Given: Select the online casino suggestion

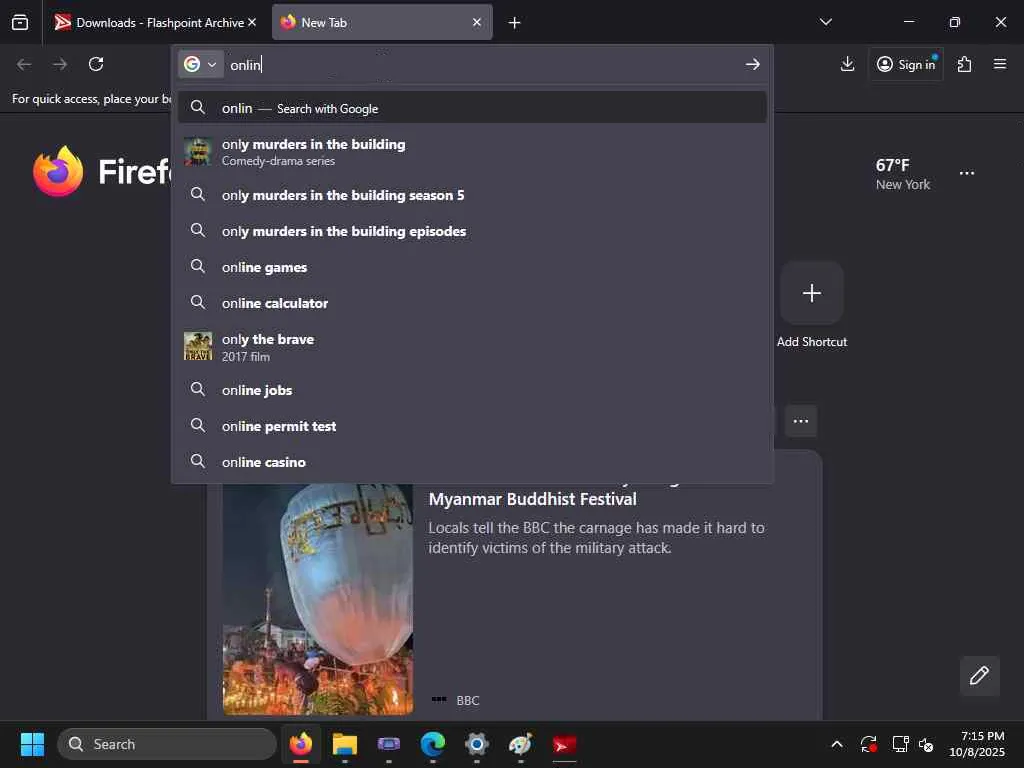Looking at the screenshot, I should [472, 462].
